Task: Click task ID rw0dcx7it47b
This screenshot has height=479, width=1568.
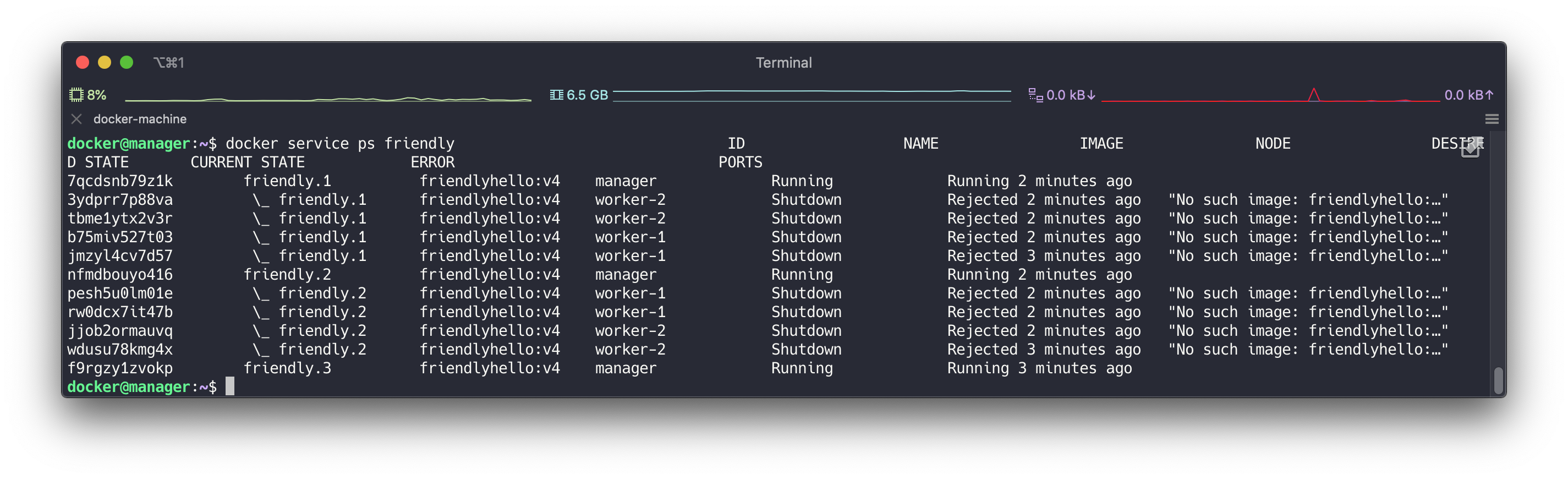Action: click(x=120, y=312)
